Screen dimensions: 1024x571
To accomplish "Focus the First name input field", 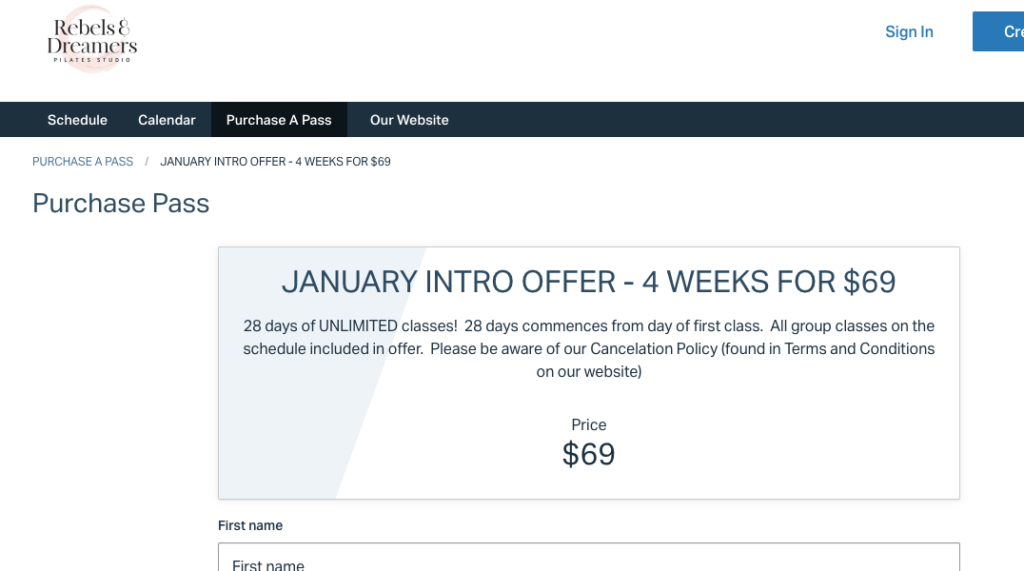I will (x=588, y=559).
